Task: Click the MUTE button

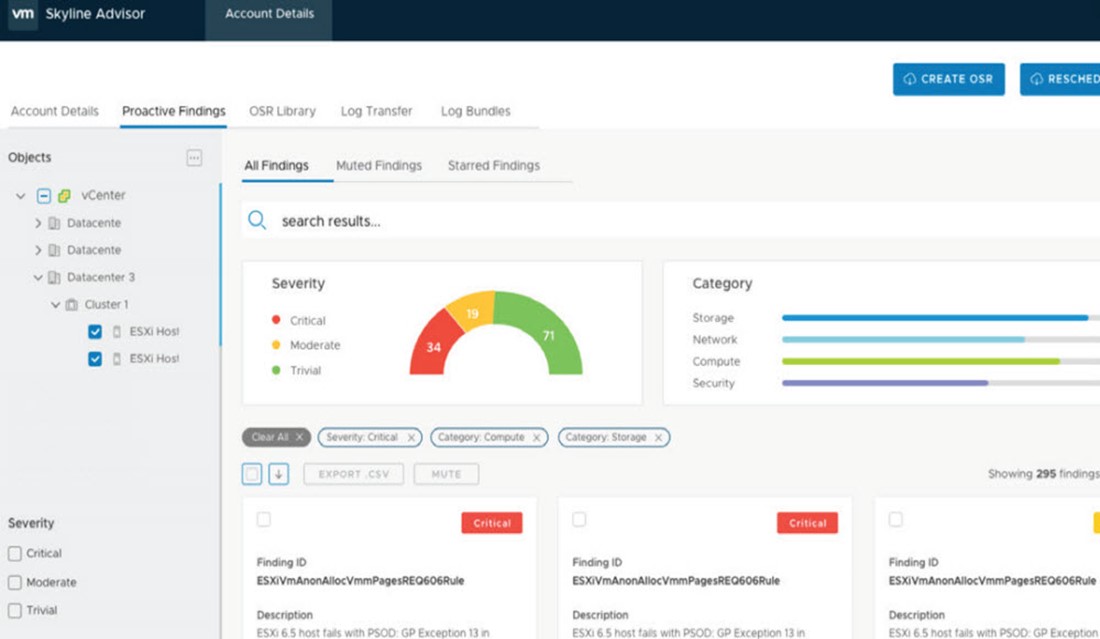Action: click(x=446, y=474)
